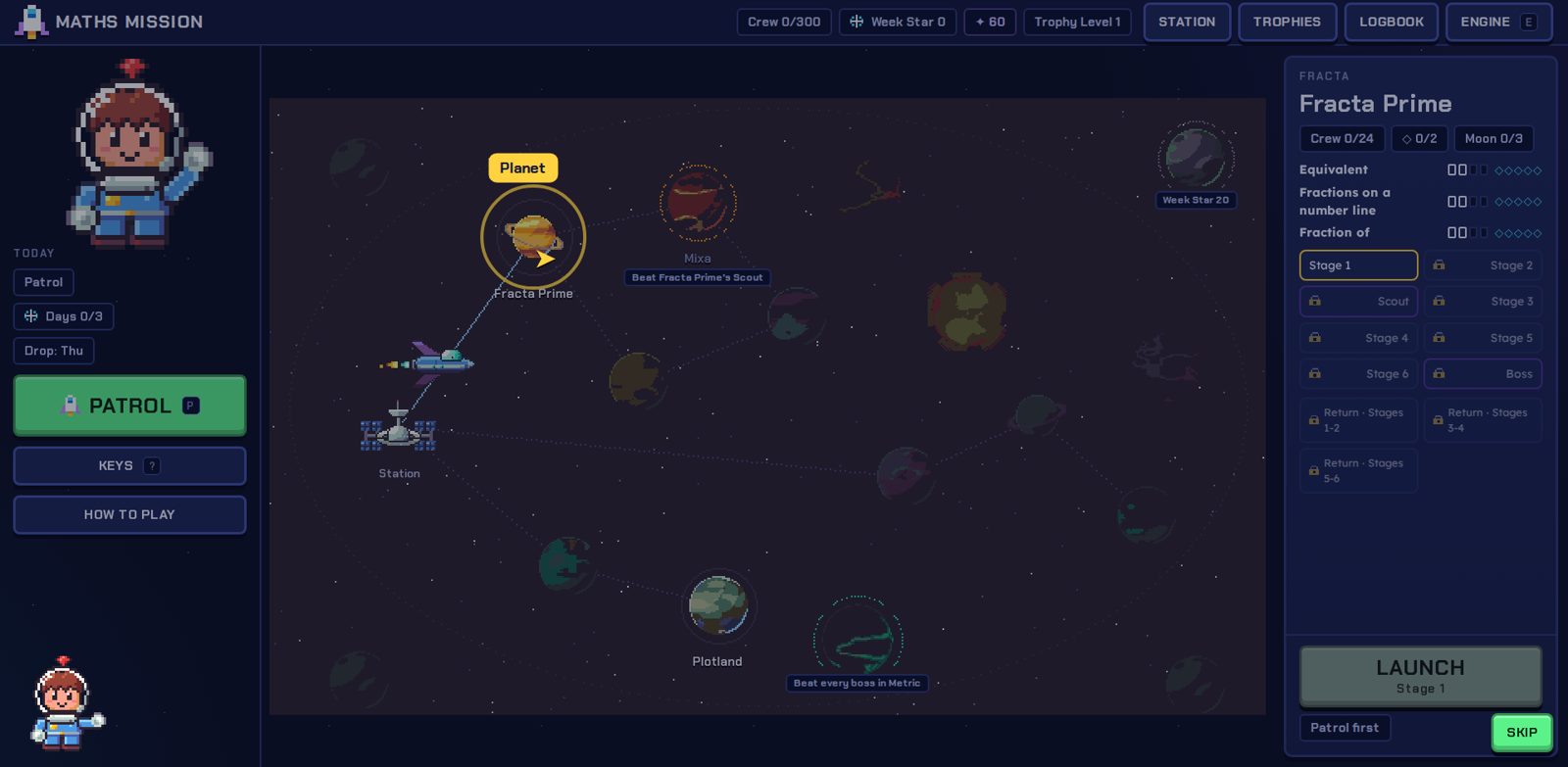Select the locked Boss stage

pos(1483,374)
